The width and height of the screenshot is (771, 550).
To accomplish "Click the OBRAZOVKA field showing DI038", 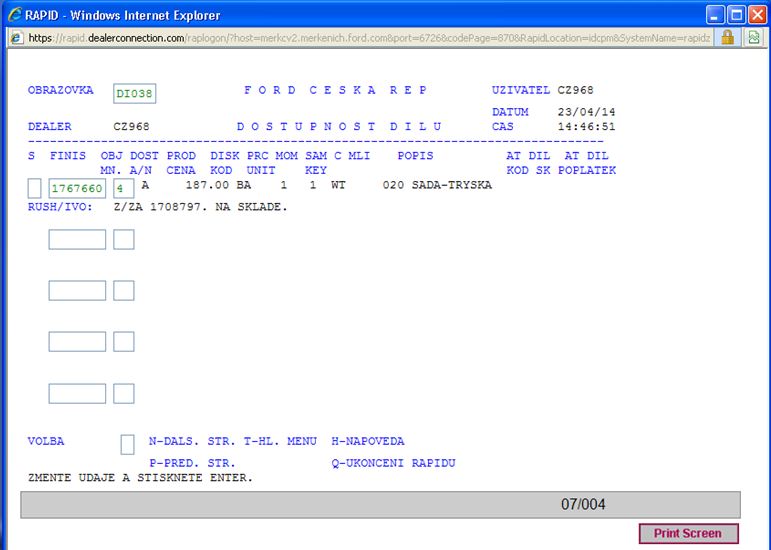I will click(134, 93).
